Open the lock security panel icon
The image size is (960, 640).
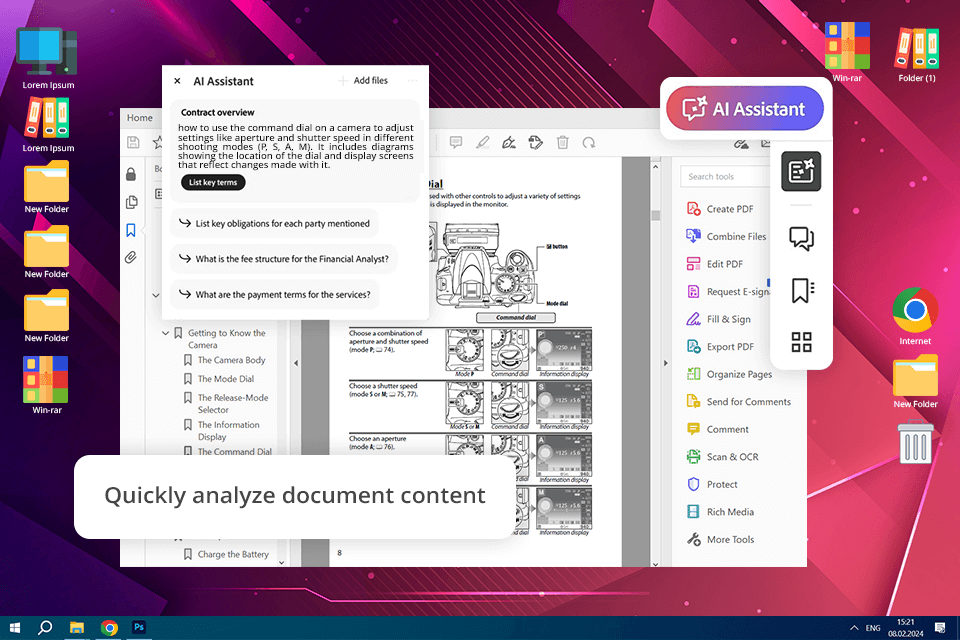131,175
